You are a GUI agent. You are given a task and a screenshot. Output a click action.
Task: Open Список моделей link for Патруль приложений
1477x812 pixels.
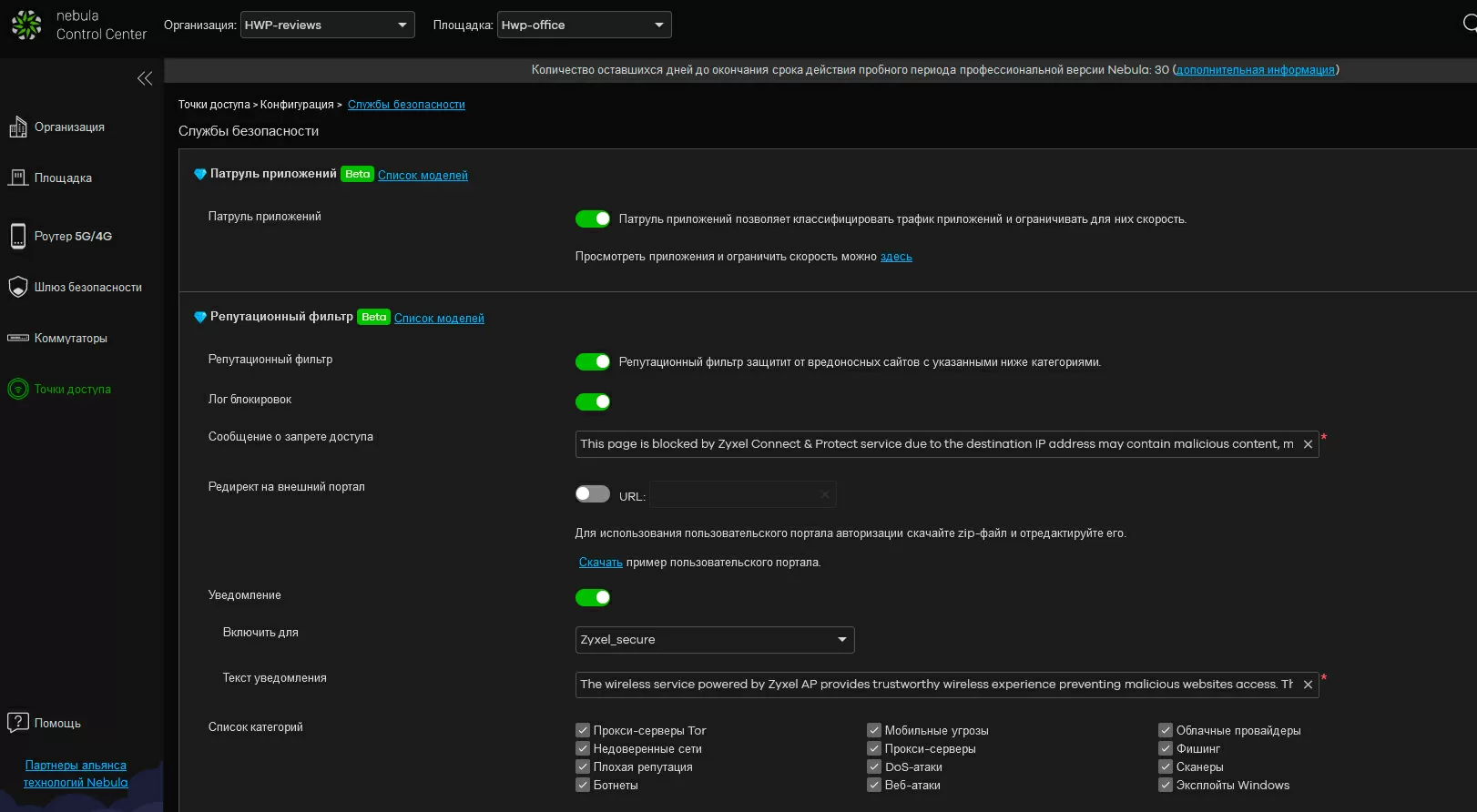[423, 176]
